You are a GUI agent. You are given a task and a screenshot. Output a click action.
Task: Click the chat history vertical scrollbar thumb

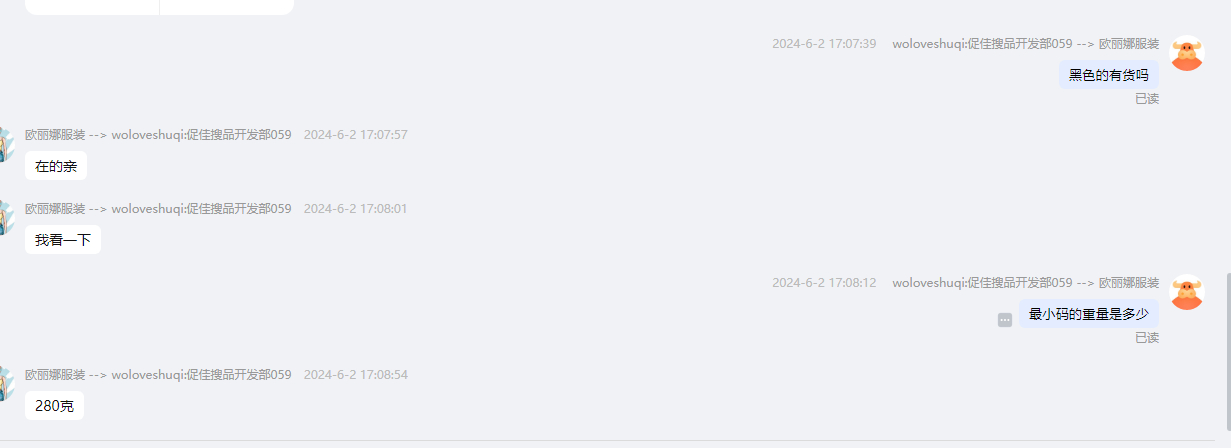[1227, 356]
